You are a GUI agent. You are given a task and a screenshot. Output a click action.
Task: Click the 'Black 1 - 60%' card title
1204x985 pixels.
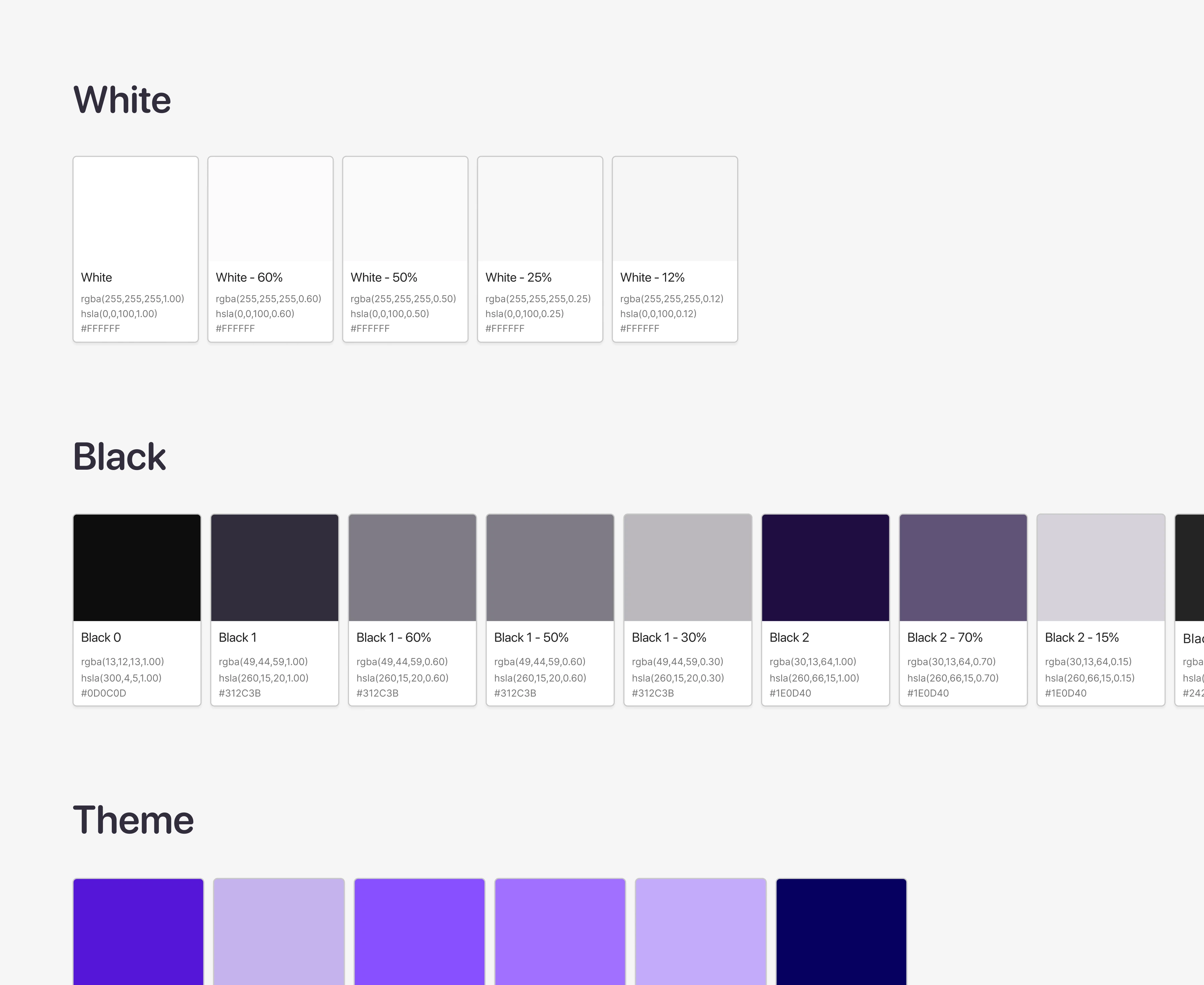click(x=394, y=638)
